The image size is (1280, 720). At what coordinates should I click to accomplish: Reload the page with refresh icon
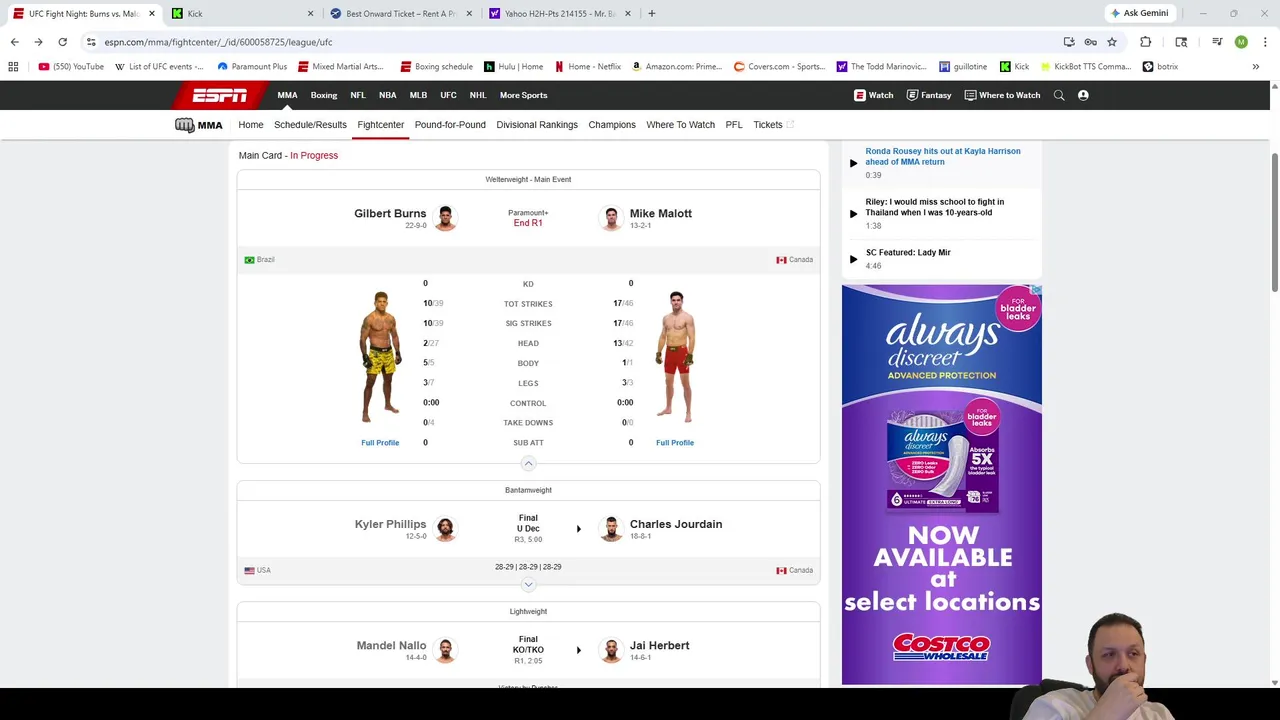(62, 42)
